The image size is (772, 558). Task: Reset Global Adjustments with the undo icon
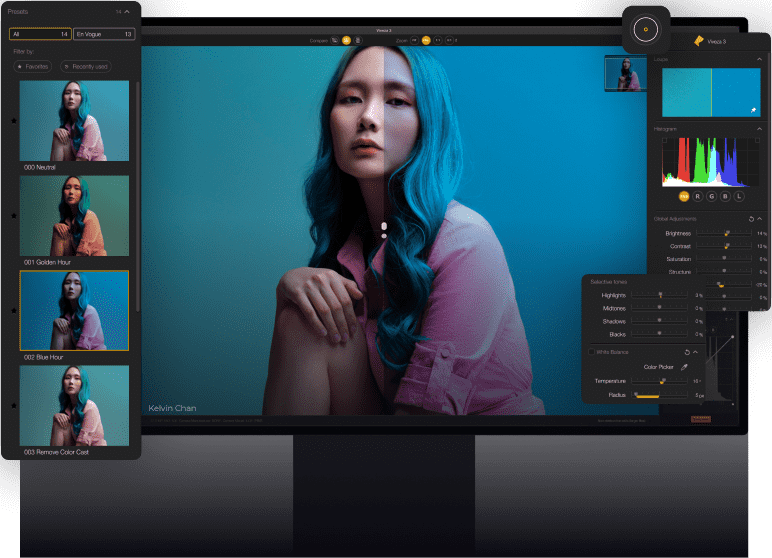coord(751,218)
